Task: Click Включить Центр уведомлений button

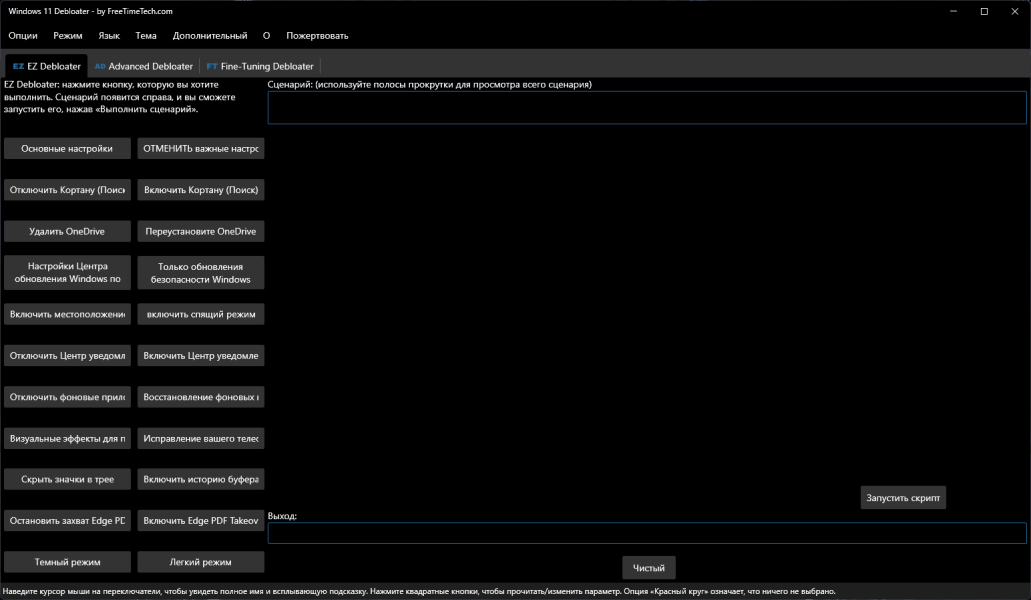Action: [201, 356]
